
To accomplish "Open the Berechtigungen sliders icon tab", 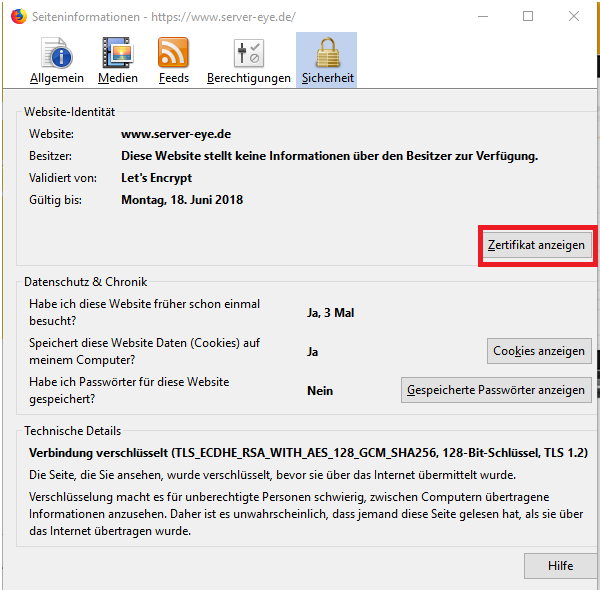I will tap(249, 61).
